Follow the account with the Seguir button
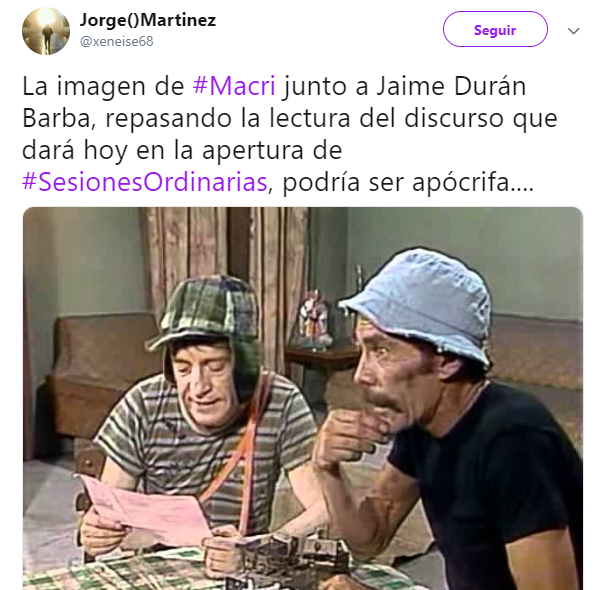This screenshot has height=590, width=604. [495, 29]
